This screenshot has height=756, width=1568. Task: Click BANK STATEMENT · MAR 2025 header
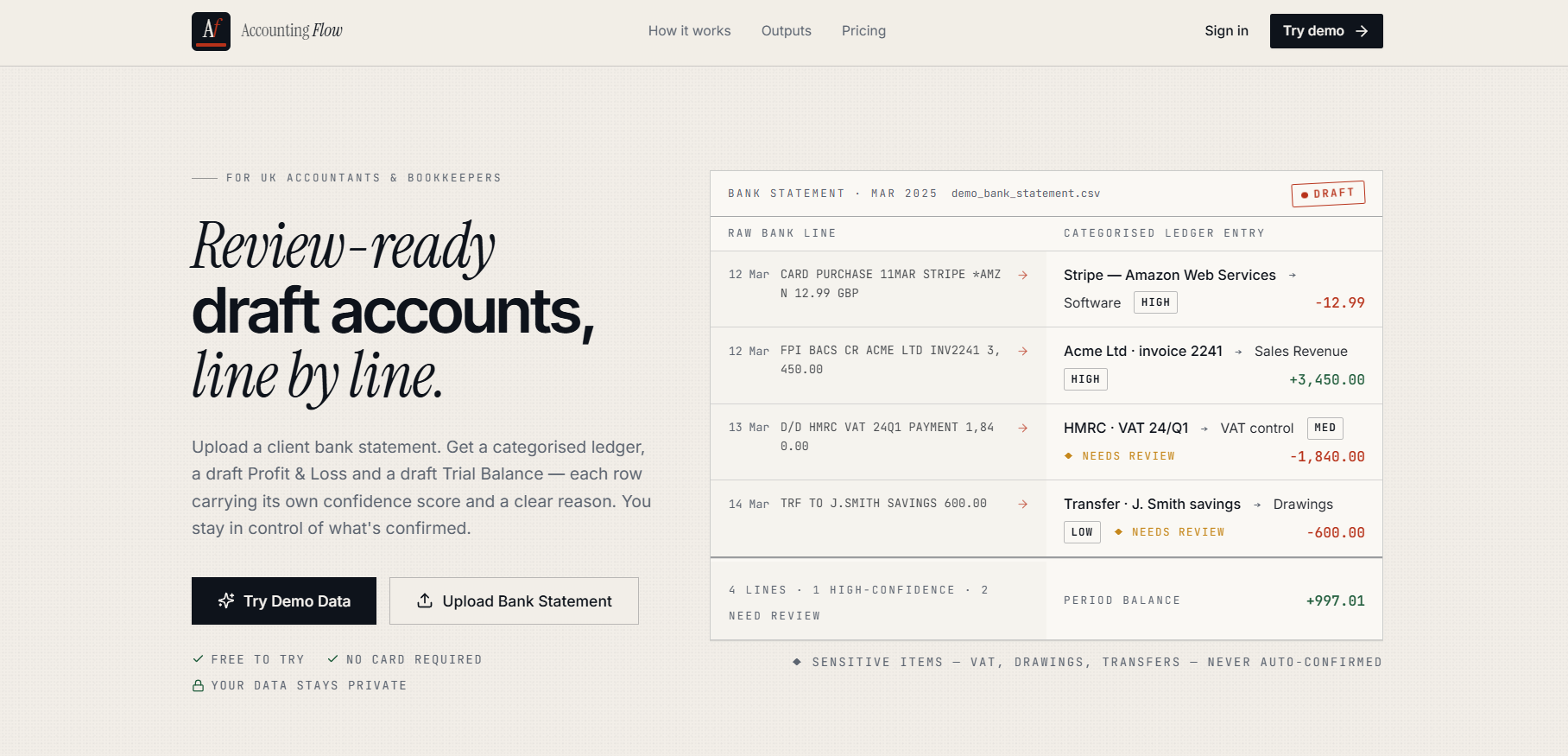[832, 194]
